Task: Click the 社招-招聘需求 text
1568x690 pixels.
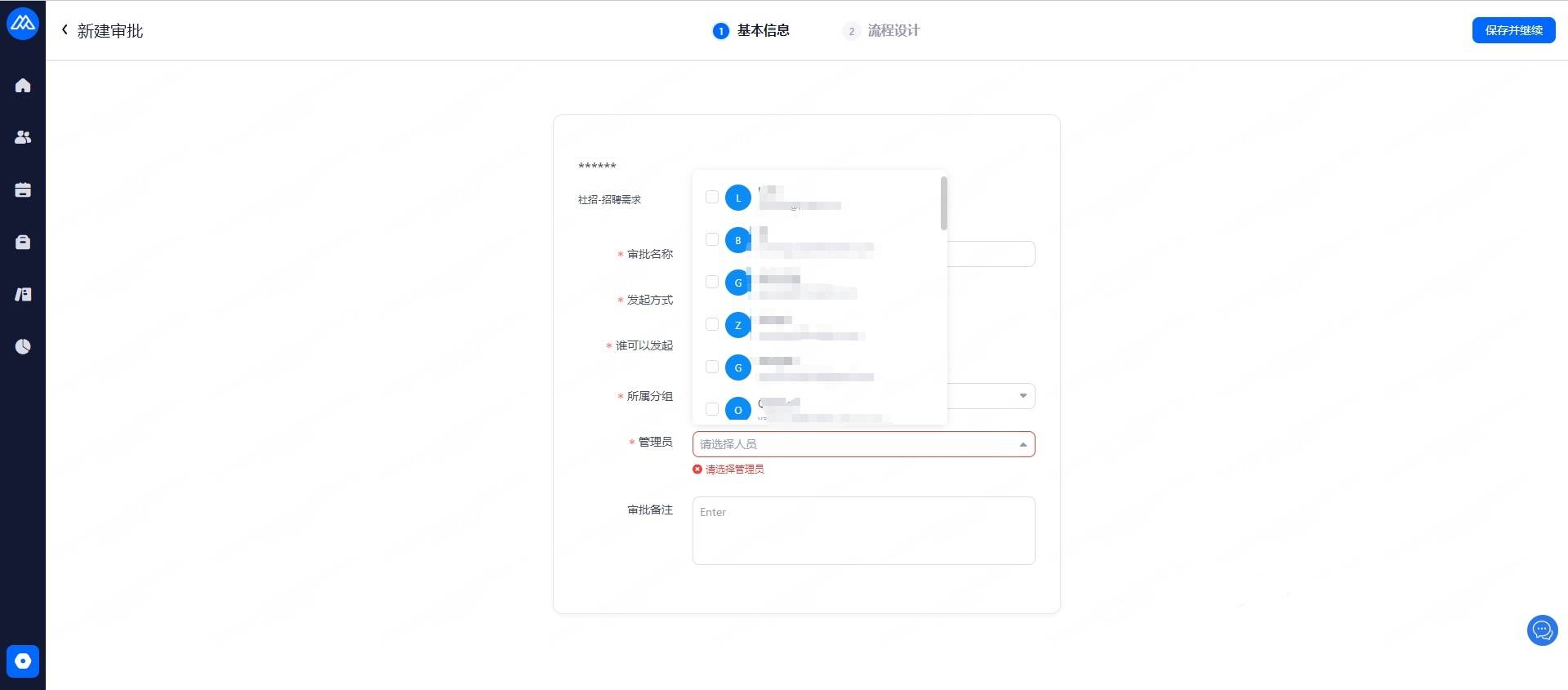Action: [609, 199]
